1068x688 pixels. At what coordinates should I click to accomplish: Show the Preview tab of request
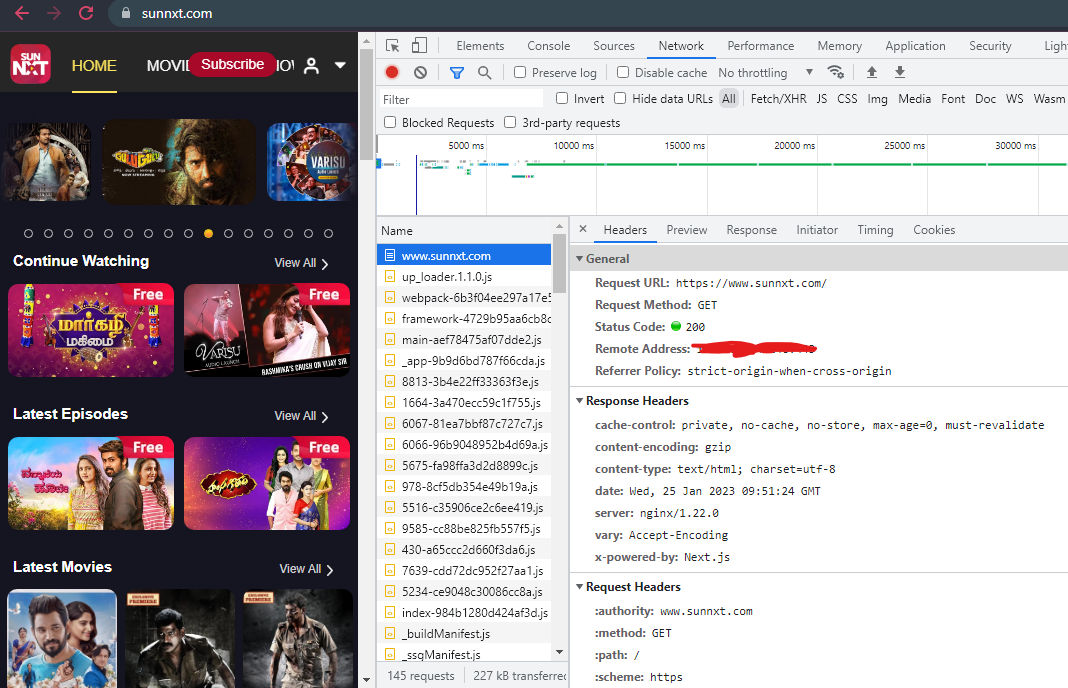tap(687, 230)
